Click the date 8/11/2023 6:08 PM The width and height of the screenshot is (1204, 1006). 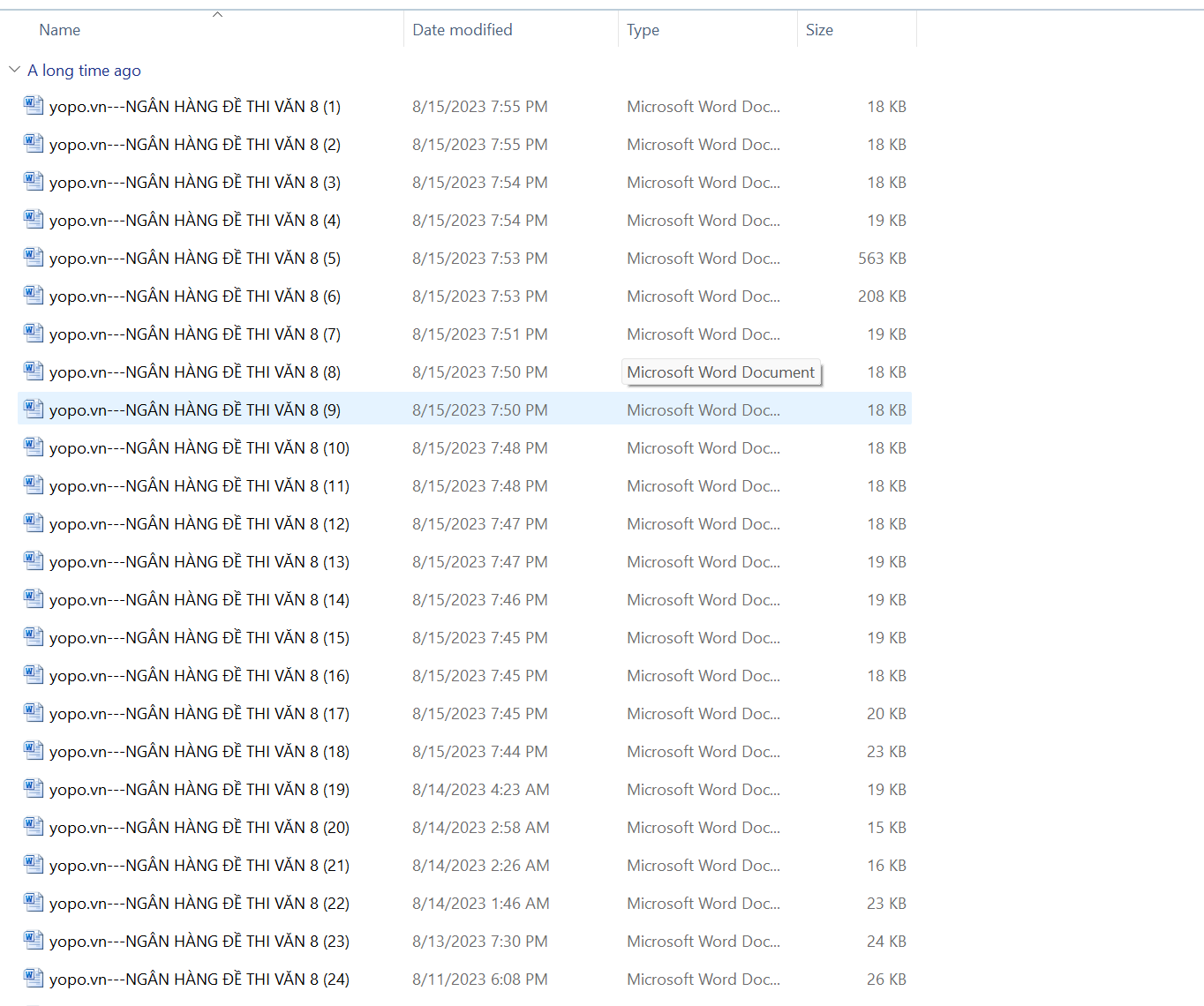pos(480,980)
